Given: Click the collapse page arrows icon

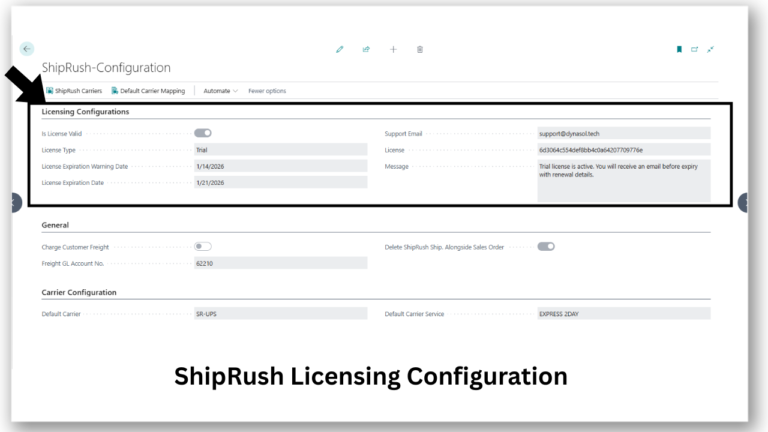Looking at the screenshot, I should point(710,49).
